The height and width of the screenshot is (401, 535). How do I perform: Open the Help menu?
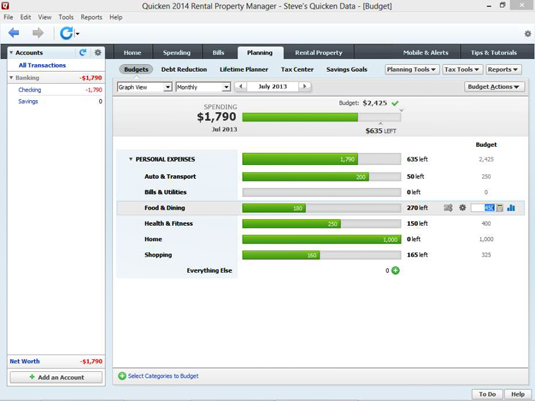coord(116,17)
